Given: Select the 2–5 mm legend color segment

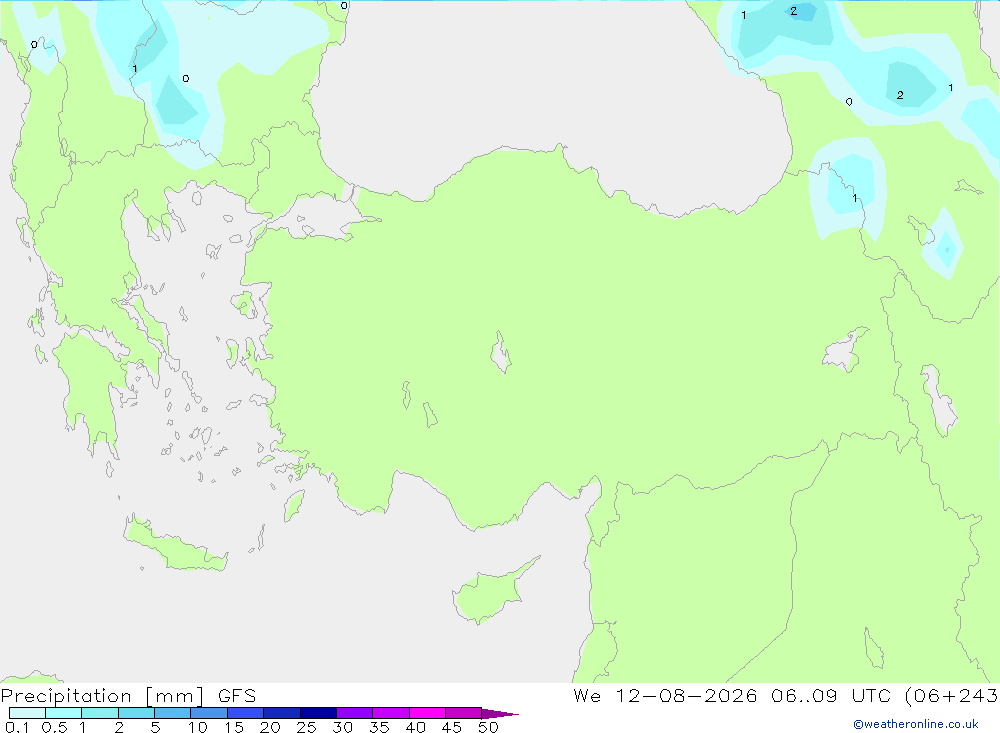Looking at the screenshot, I should coord(136,713).
